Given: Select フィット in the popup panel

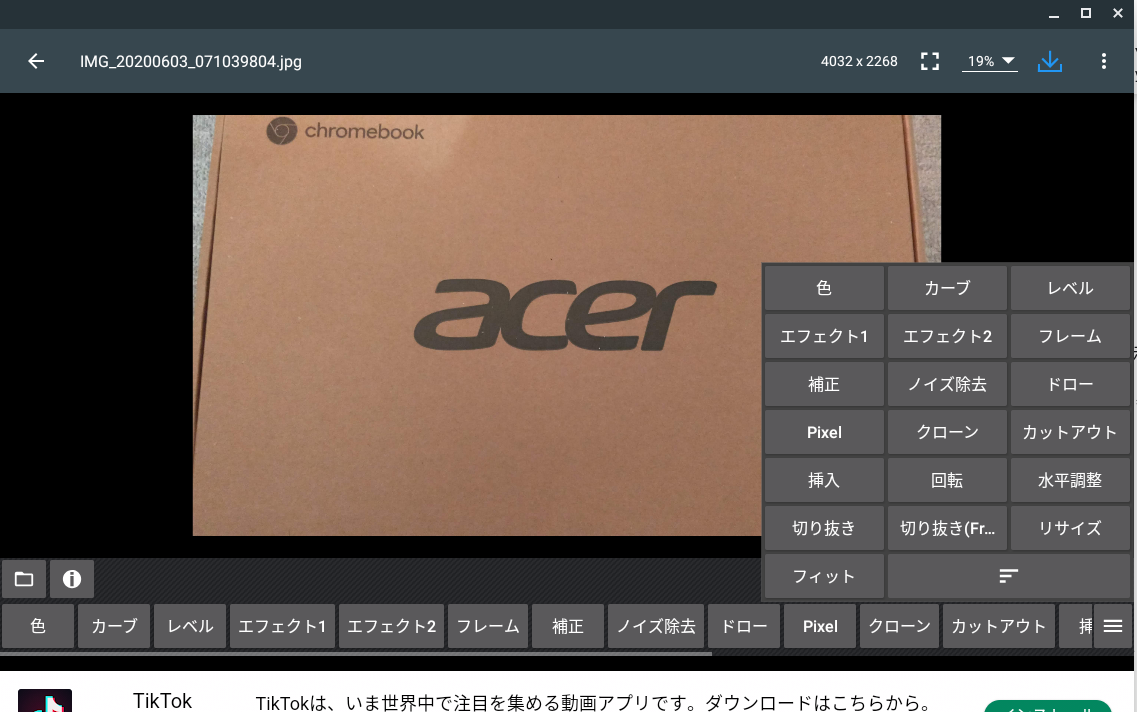Looking at the screenshot, I should coord(824,576).
